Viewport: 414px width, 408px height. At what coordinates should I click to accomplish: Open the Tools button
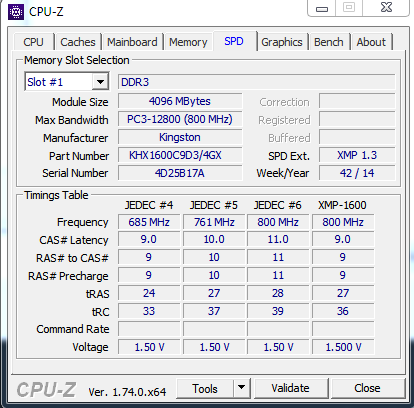coord(205,389)
